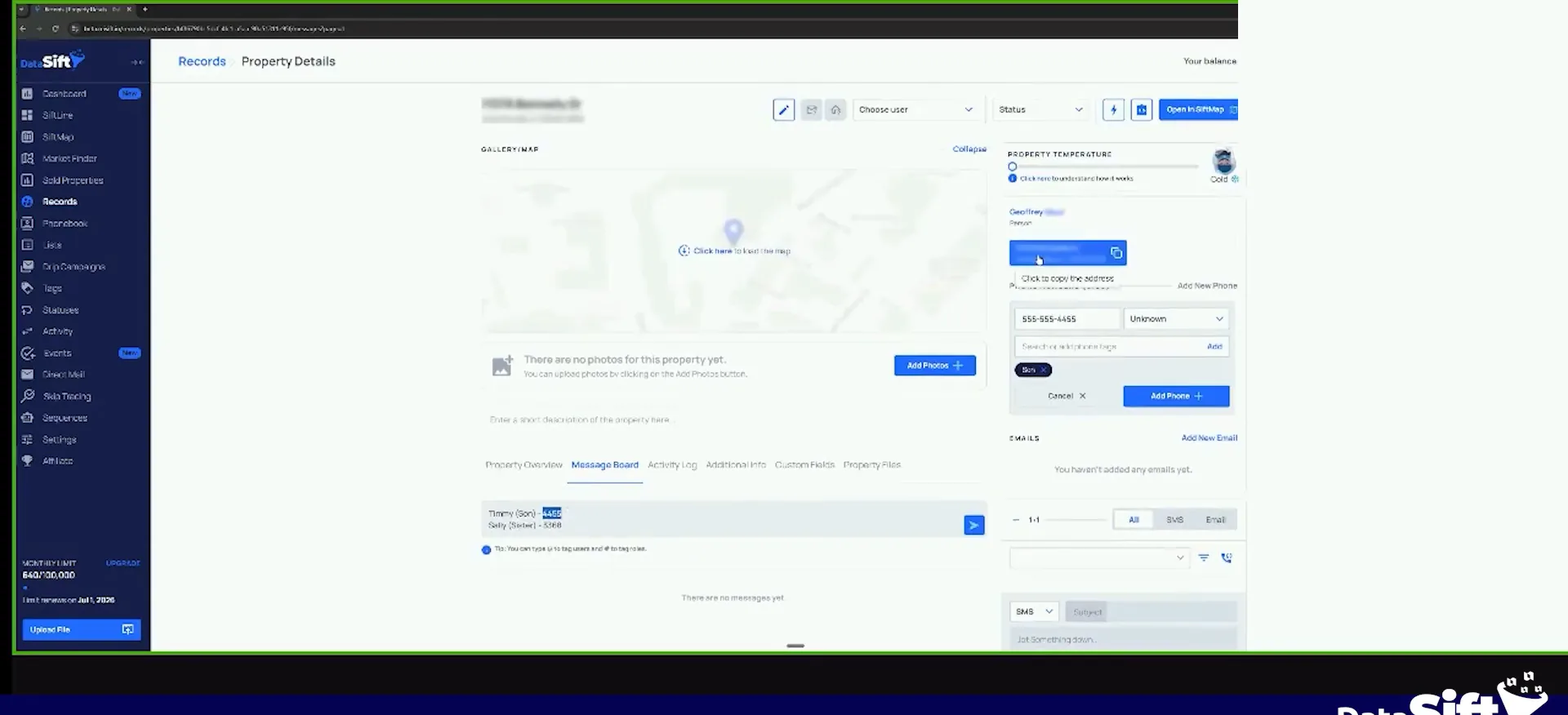Open the SMS message type dropdown
Image resolution: width=1568 pixels, height=715 pixels.
1034,611
